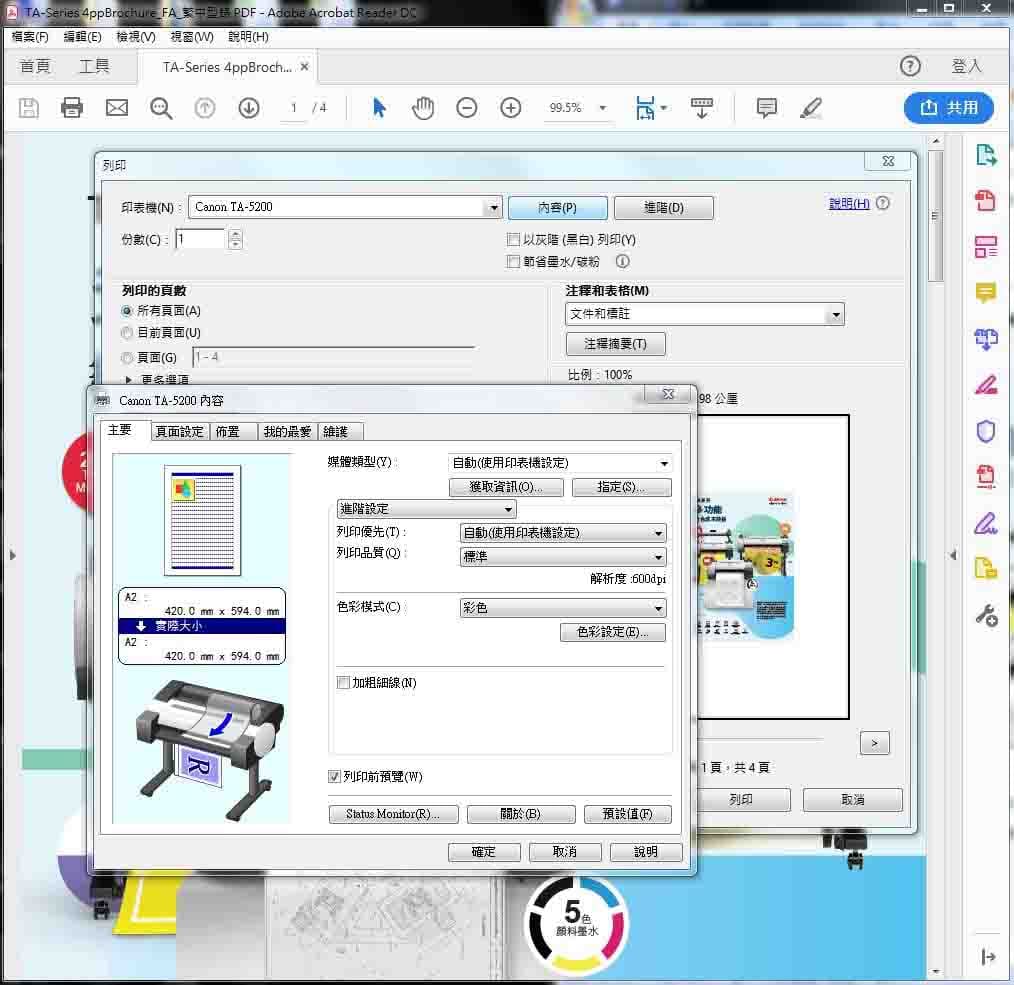Go to next page with down arrow
Screen dimensions: 1014x985
(249, 108)
